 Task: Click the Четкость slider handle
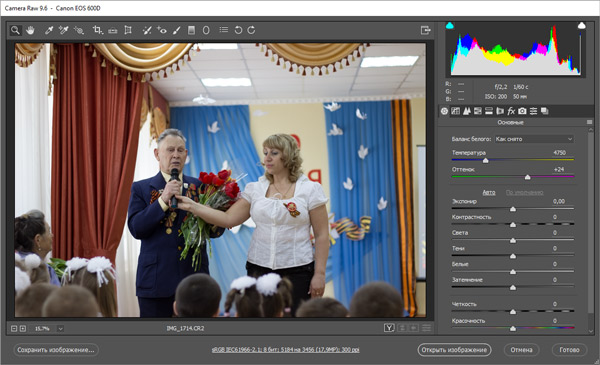[x=513, y=312]
